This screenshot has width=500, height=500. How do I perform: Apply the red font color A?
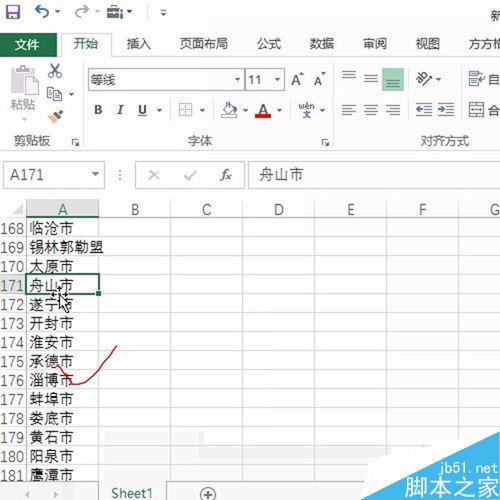pyautogui.click(x=263, y=110)
